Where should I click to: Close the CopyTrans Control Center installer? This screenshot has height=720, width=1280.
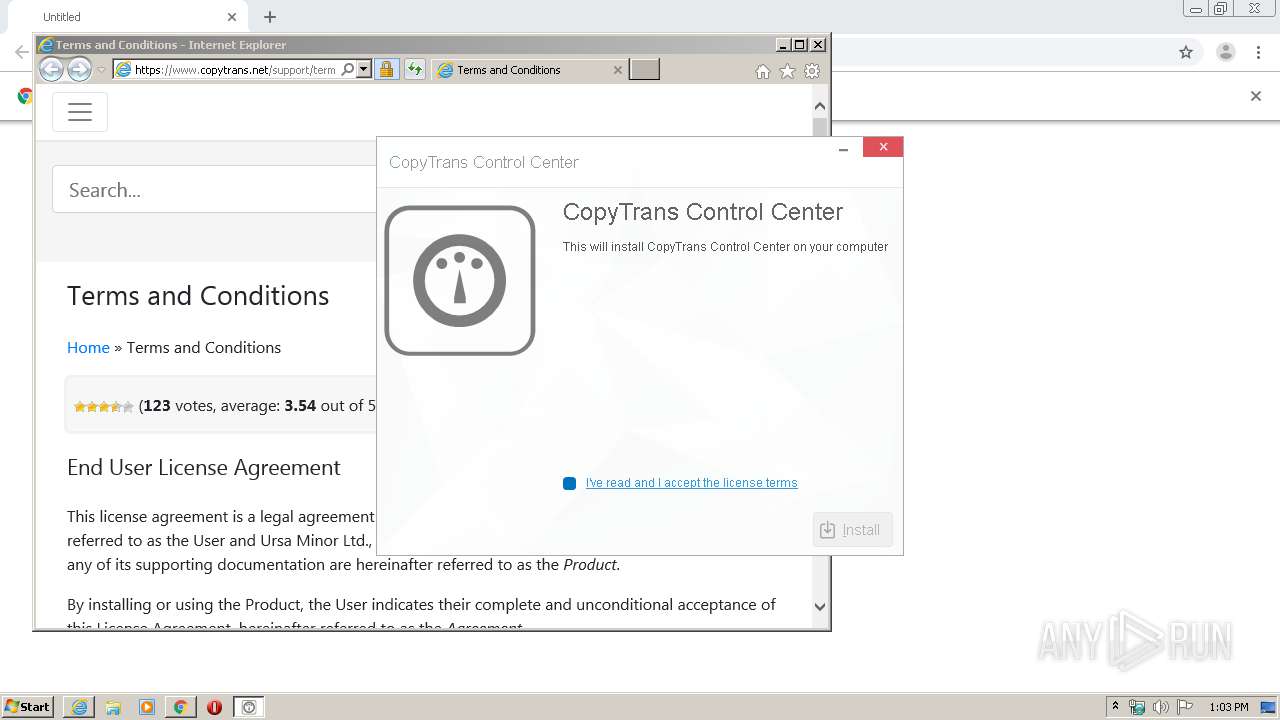coord(883,147)
